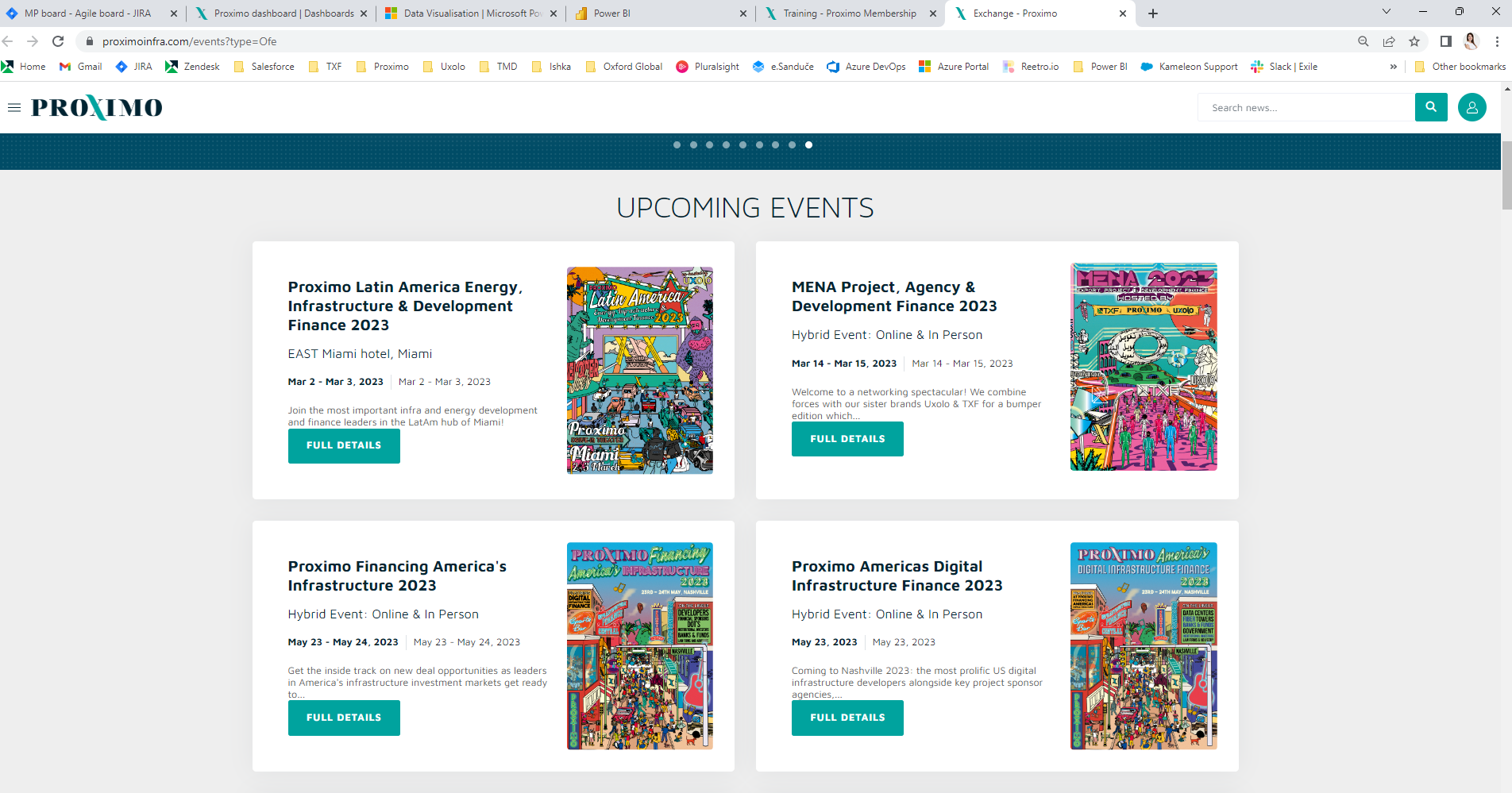This screenshot has height=793, width=1512.
Task: Click the Proximo logo
Action: pos(97,107)
